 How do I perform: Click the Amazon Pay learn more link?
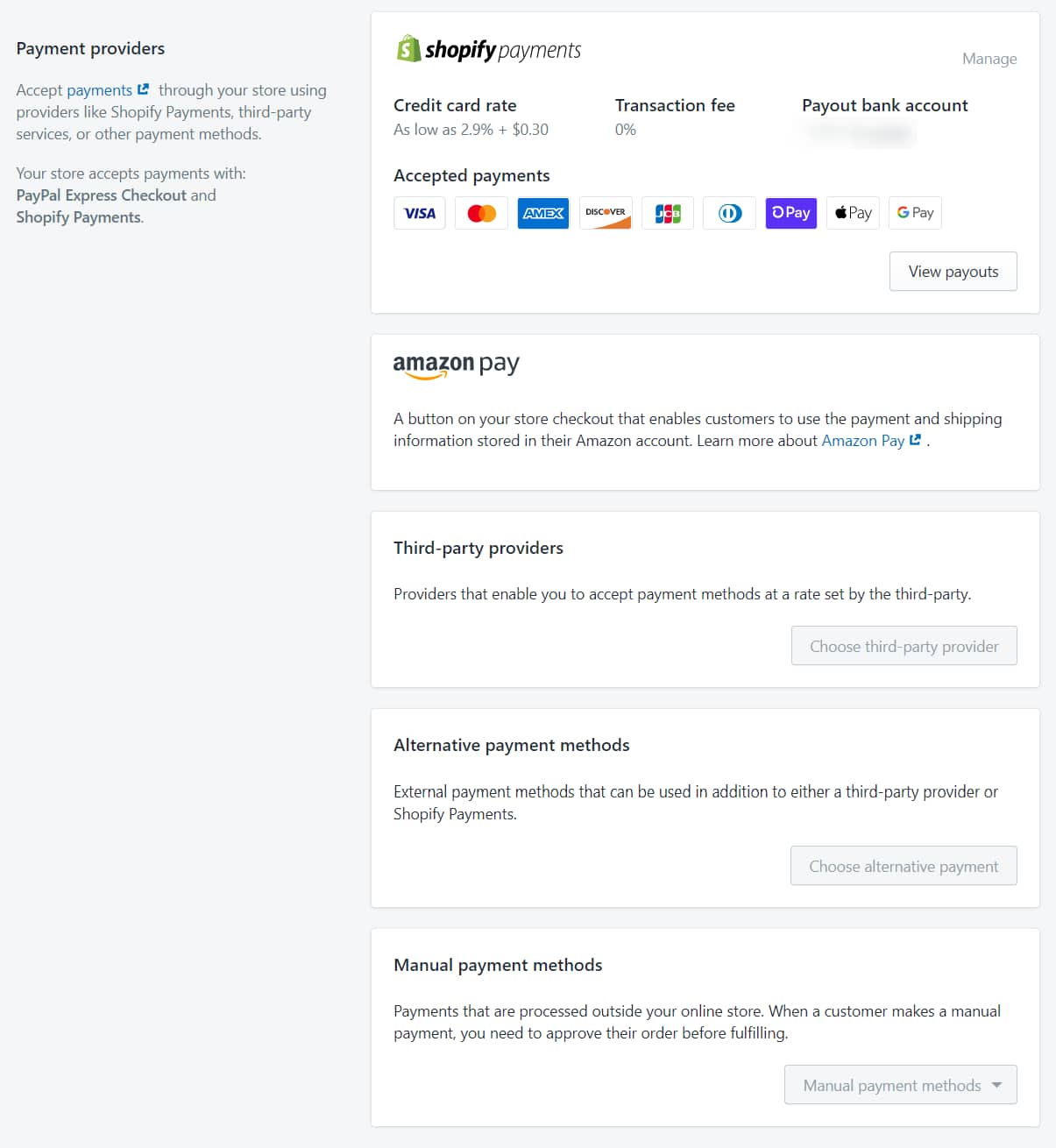point(862,441)
